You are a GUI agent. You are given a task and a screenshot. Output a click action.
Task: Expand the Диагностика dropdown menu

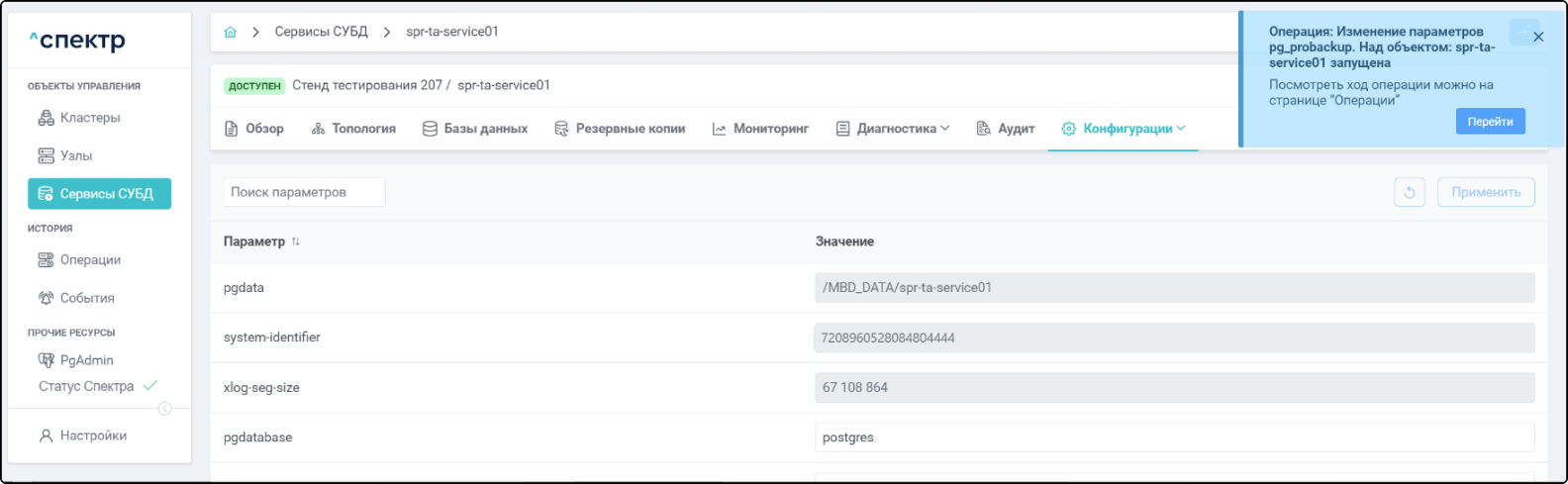(x=944, y=129)
